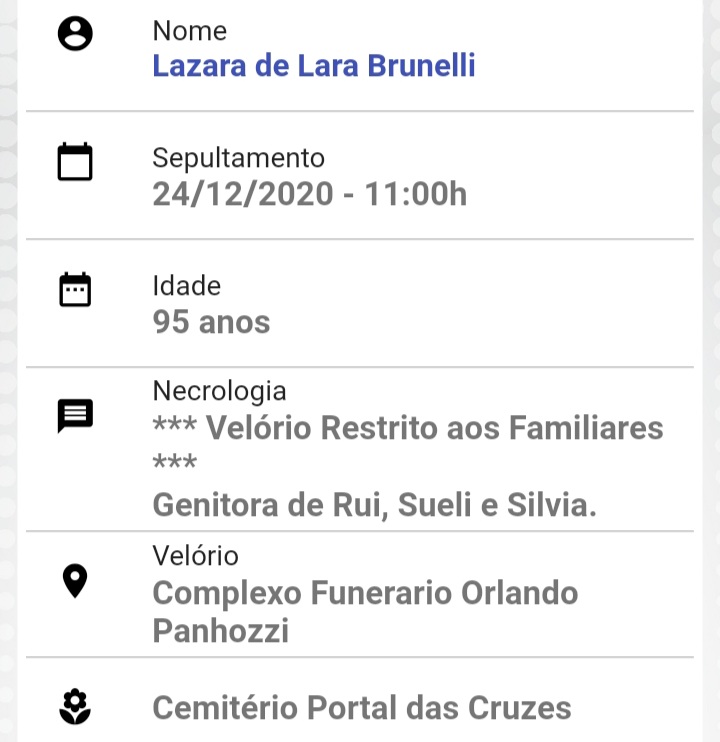The height and width of the screenshot is (742, 720).
Task: Tap the location pin icon beside Velório
Action: coord(75,581)
